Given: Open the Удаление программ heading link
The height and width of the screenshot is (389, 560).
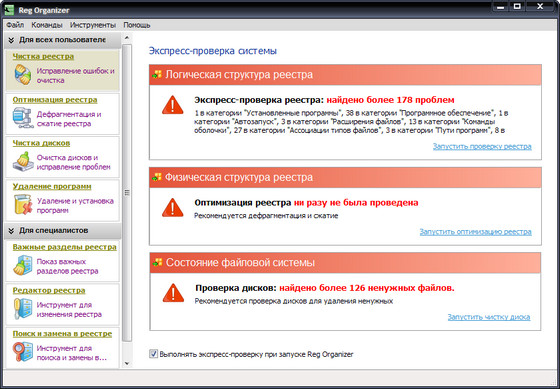Looking at the screenshot, I should [x=52, y=186].
